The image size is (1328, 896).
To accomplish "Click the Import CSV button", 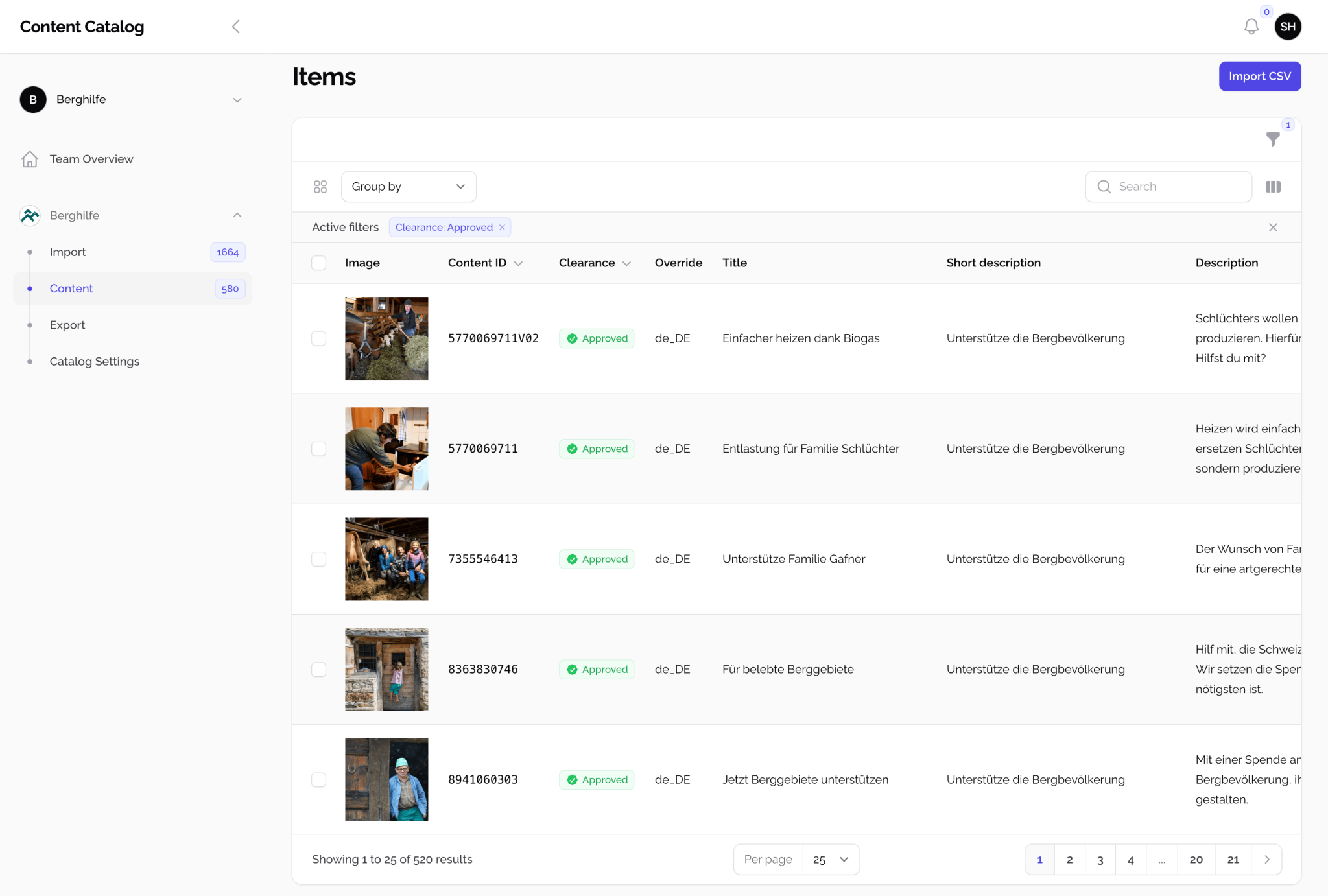I will [x=1259, y=76].
